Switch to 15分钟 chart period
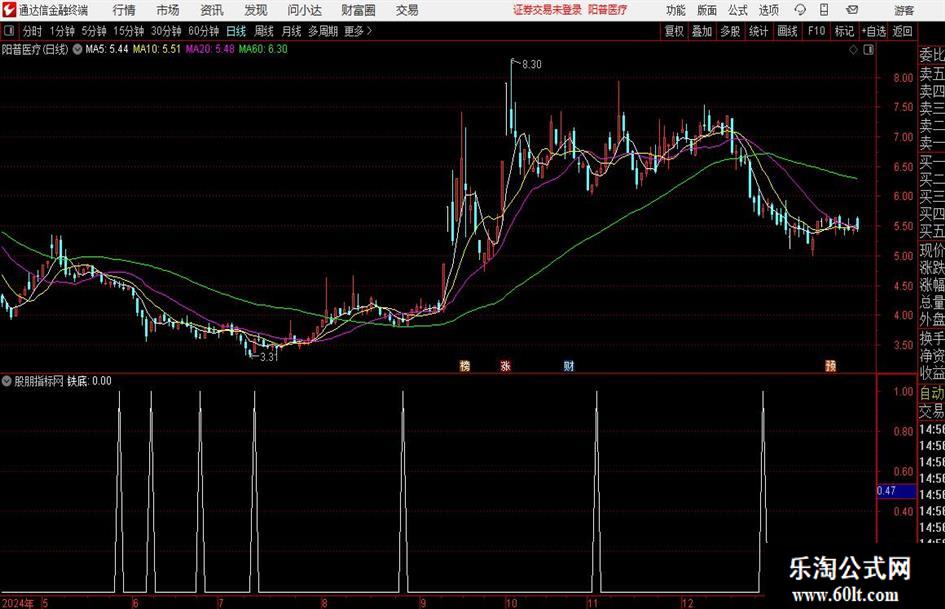Viewport: 945px width, 609px height. [129, 31]
